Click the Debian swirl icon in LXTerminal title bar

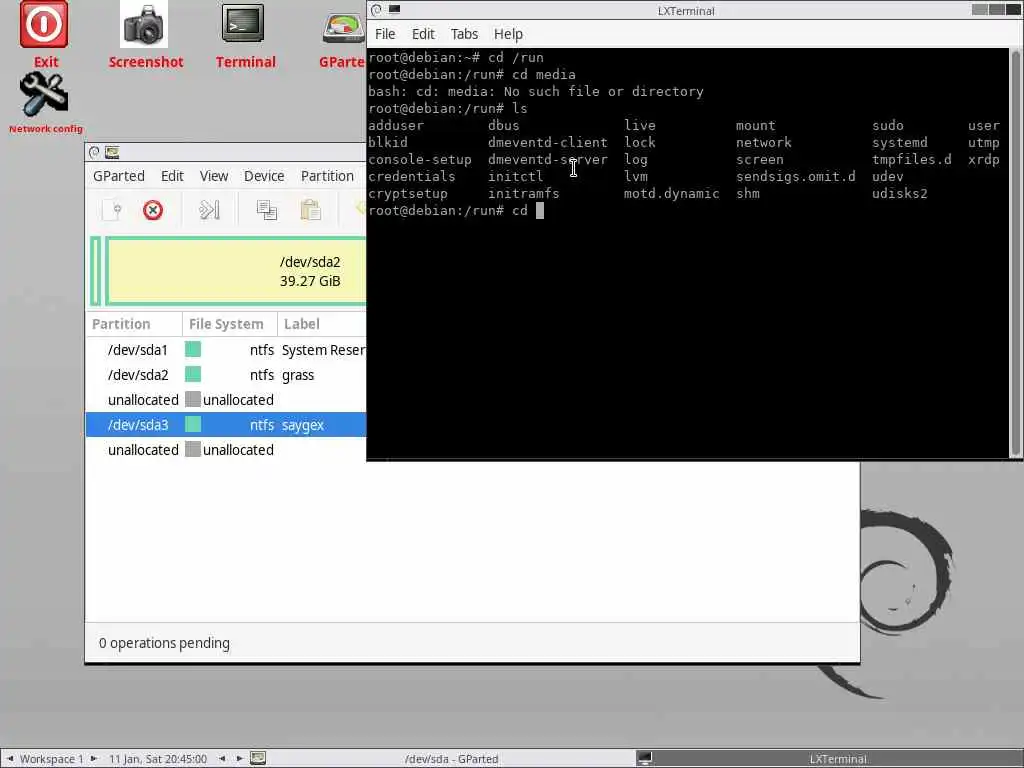tap(376, 10)
